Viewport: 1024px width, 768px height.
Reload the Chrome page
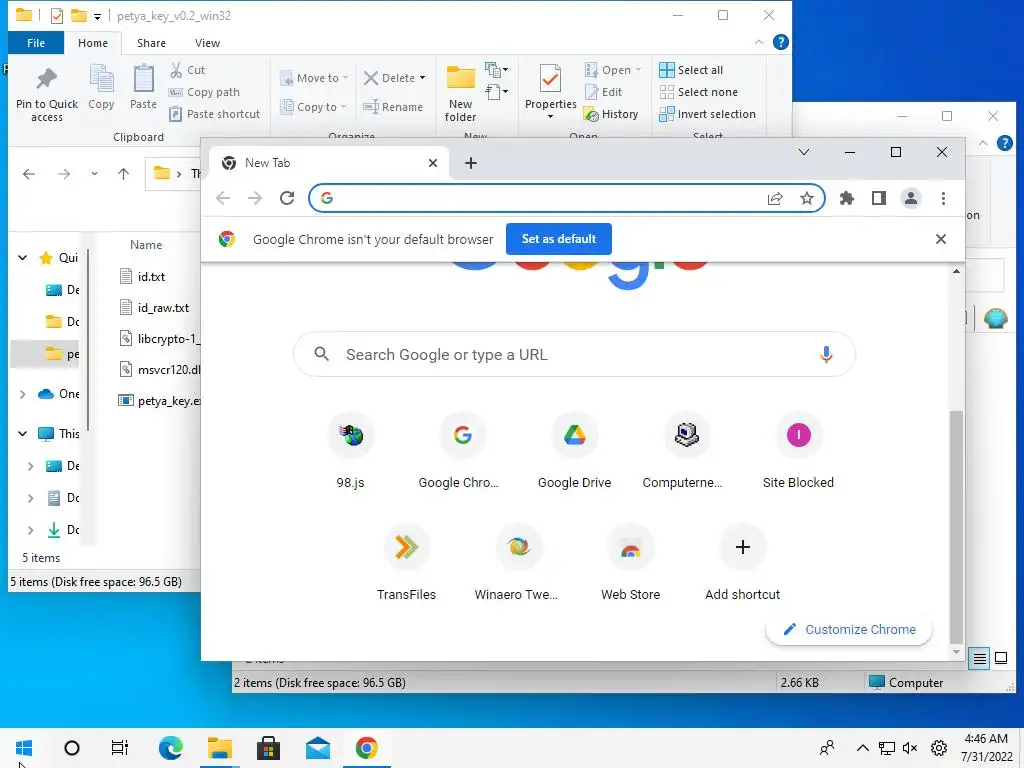point(287,198)
